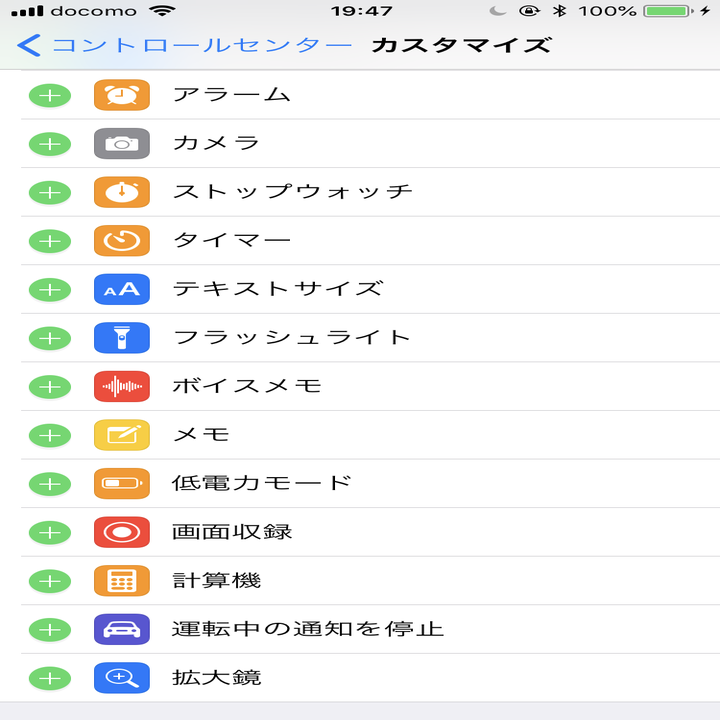
Task: Select the 画面収録 row label
Action: pos(232,532)
